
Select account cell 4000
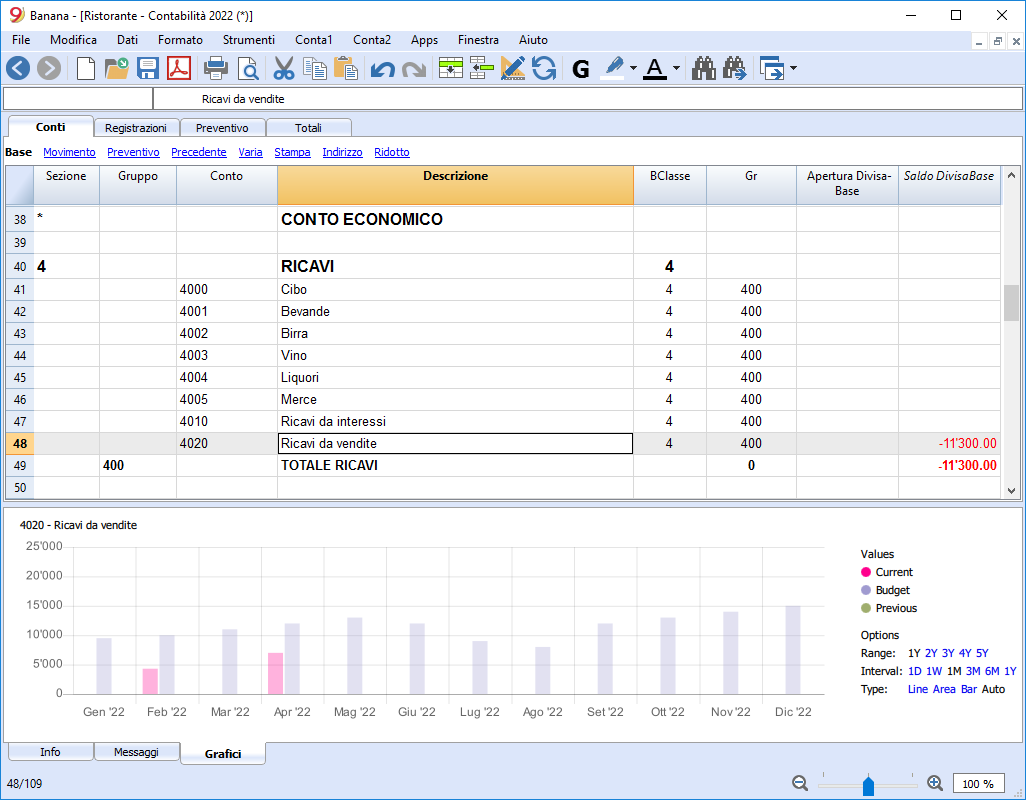(x=226, y=289)
